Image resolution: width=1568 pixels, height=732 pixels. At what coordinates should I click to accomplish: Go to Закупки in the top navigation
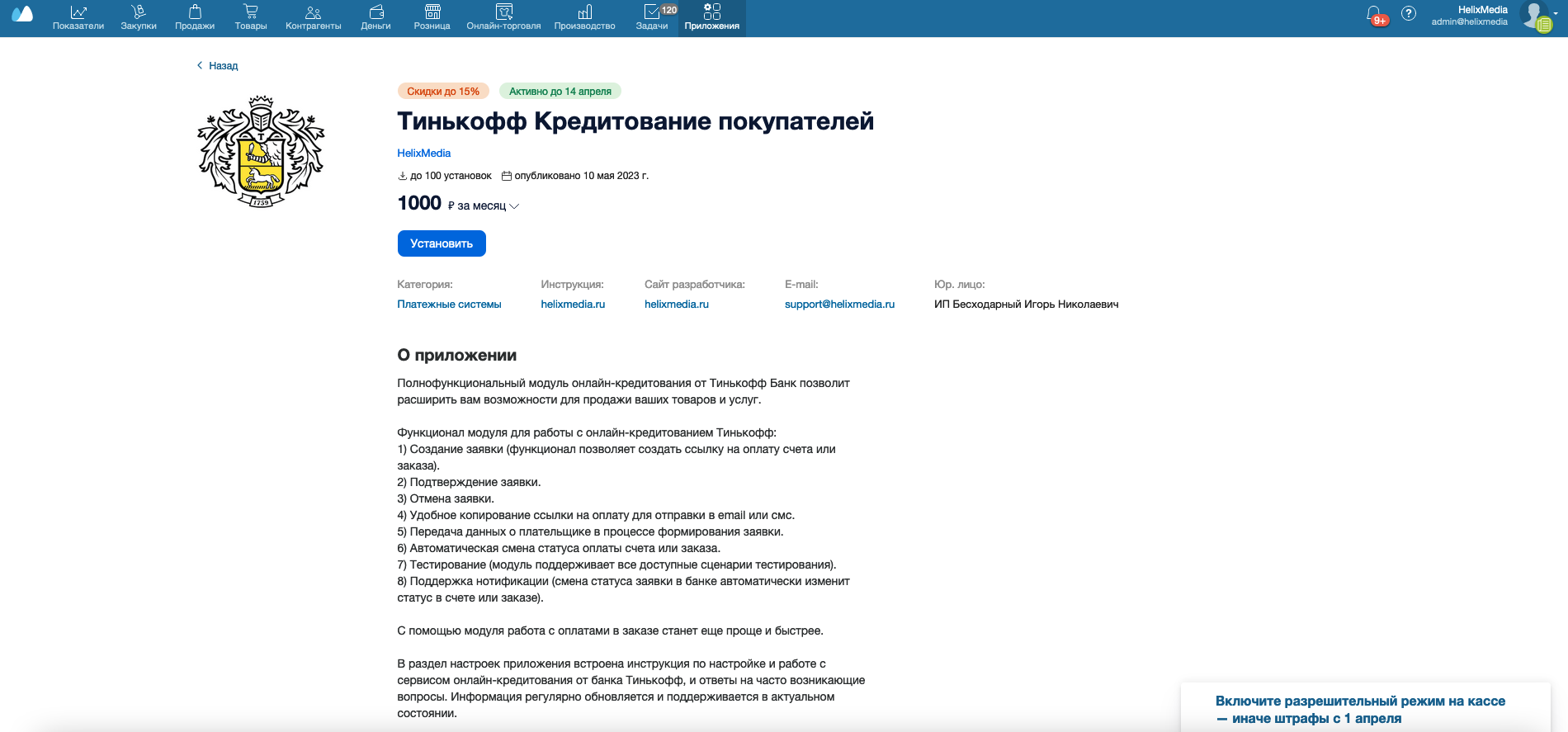click(x=139, y=18)
